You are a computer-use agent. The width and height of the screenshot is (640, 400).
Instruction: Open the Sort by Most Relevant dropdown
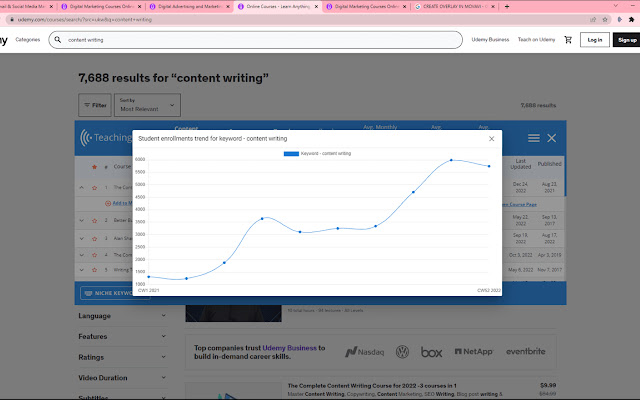coord(147,105)
